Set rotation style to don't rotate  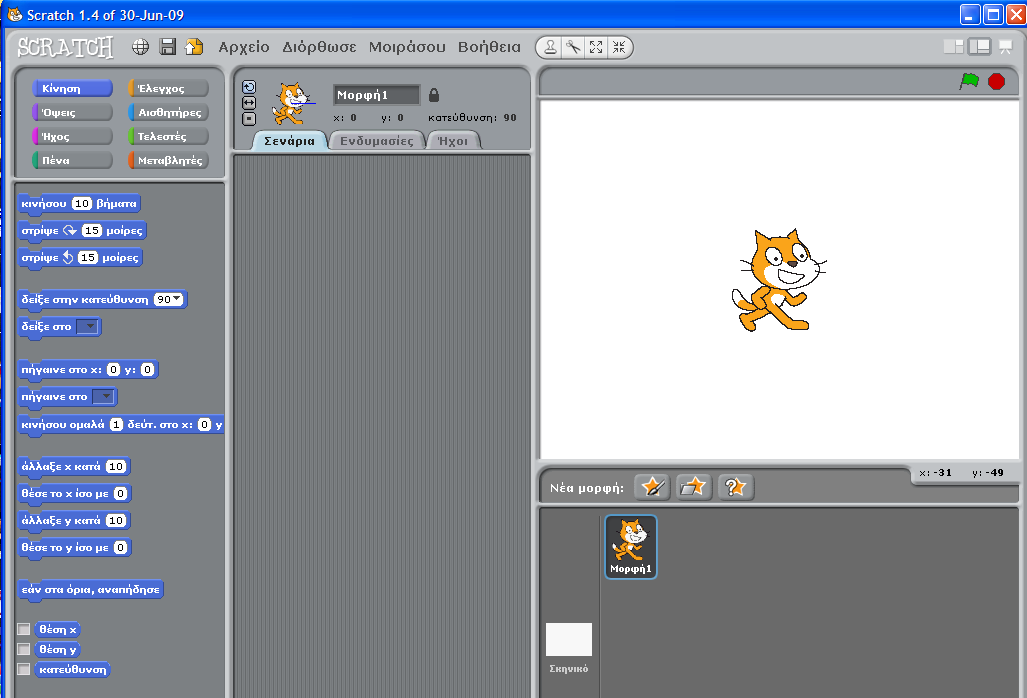pyautogui.click(x=249, y=119)
